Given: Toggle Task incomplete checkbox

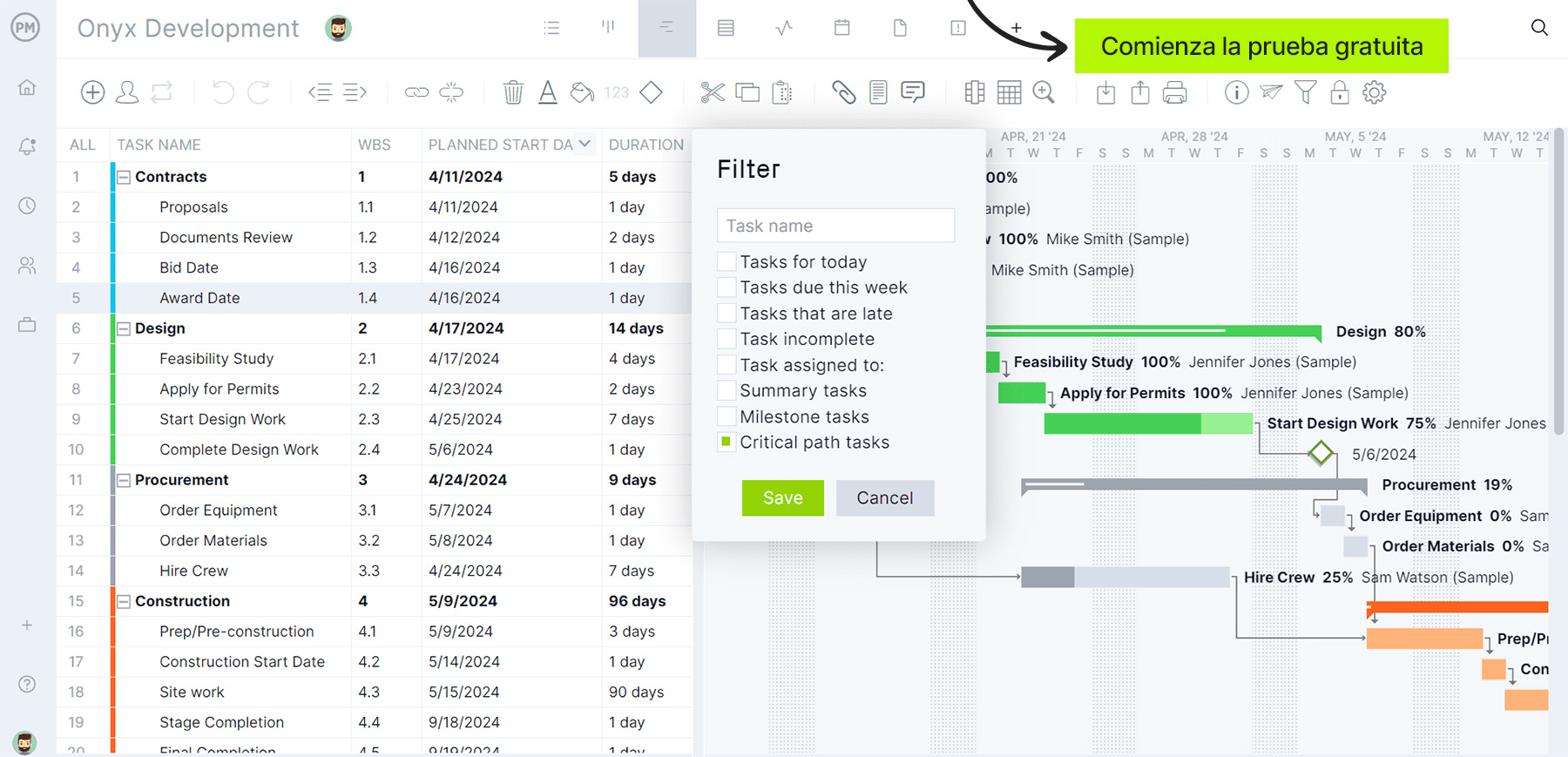Looking at the screenshot, I should pyautogui.click(x=727, y=339).
